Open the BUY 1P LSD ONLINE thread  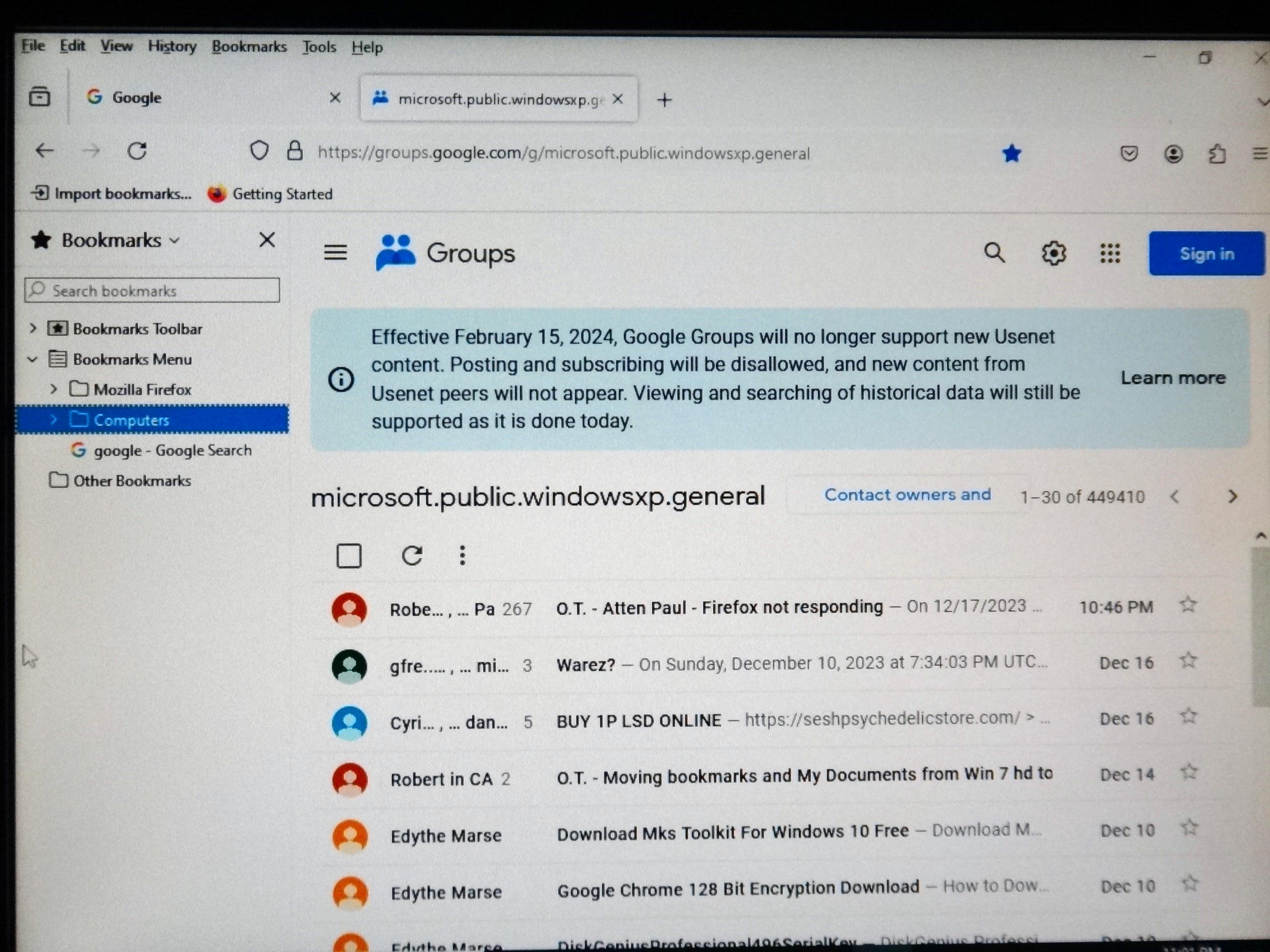coord(638,720)
